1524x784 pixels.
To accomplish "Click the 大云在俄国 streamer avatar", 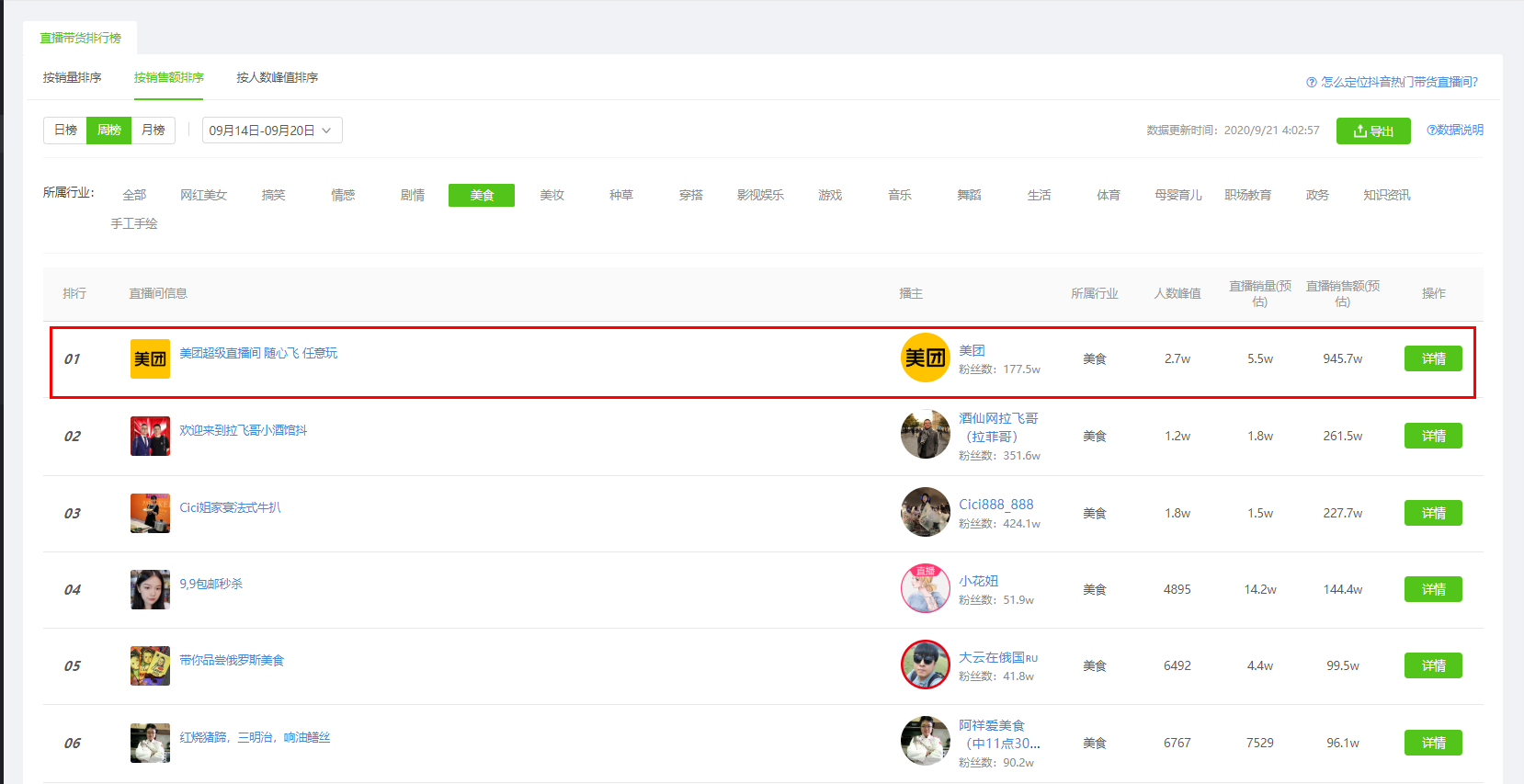I will 925,665.
